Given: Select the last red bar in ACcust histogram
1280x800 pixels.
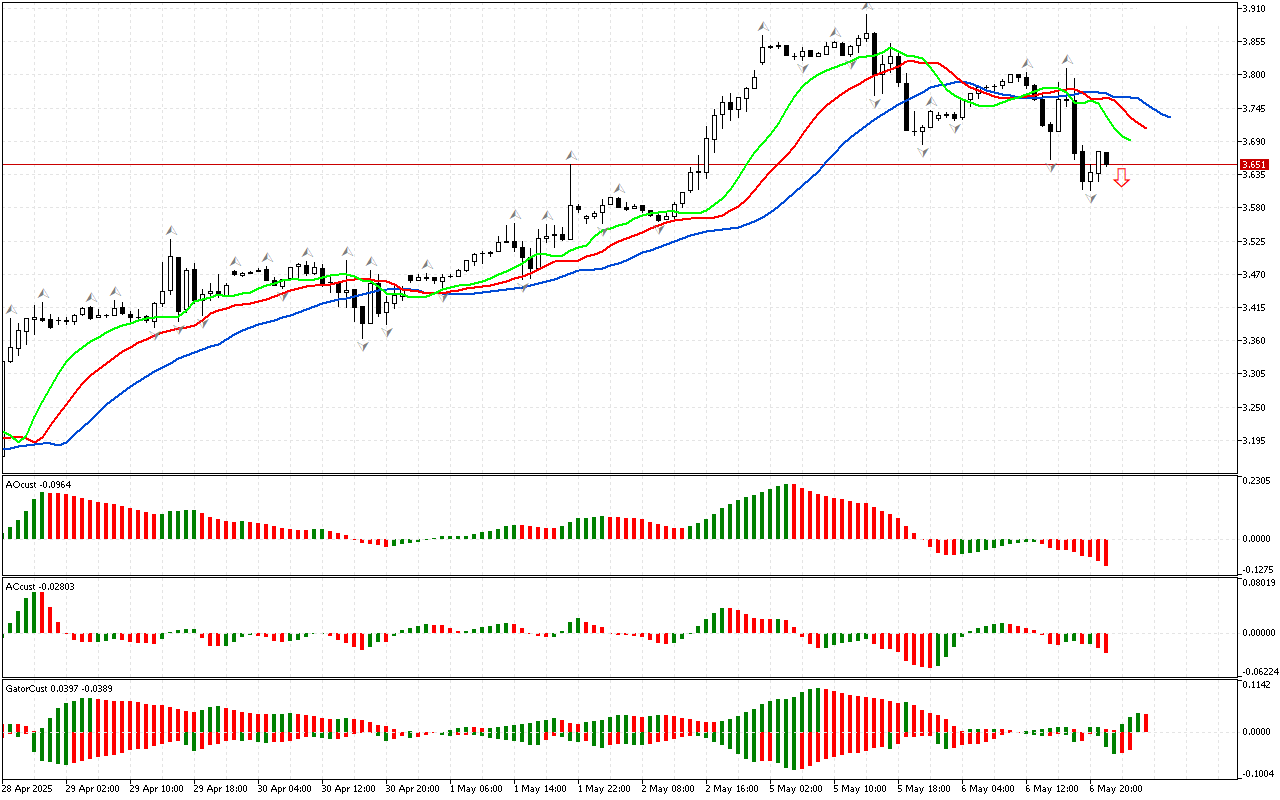Looking at the screenshot, I should [x=1106, y=642].
